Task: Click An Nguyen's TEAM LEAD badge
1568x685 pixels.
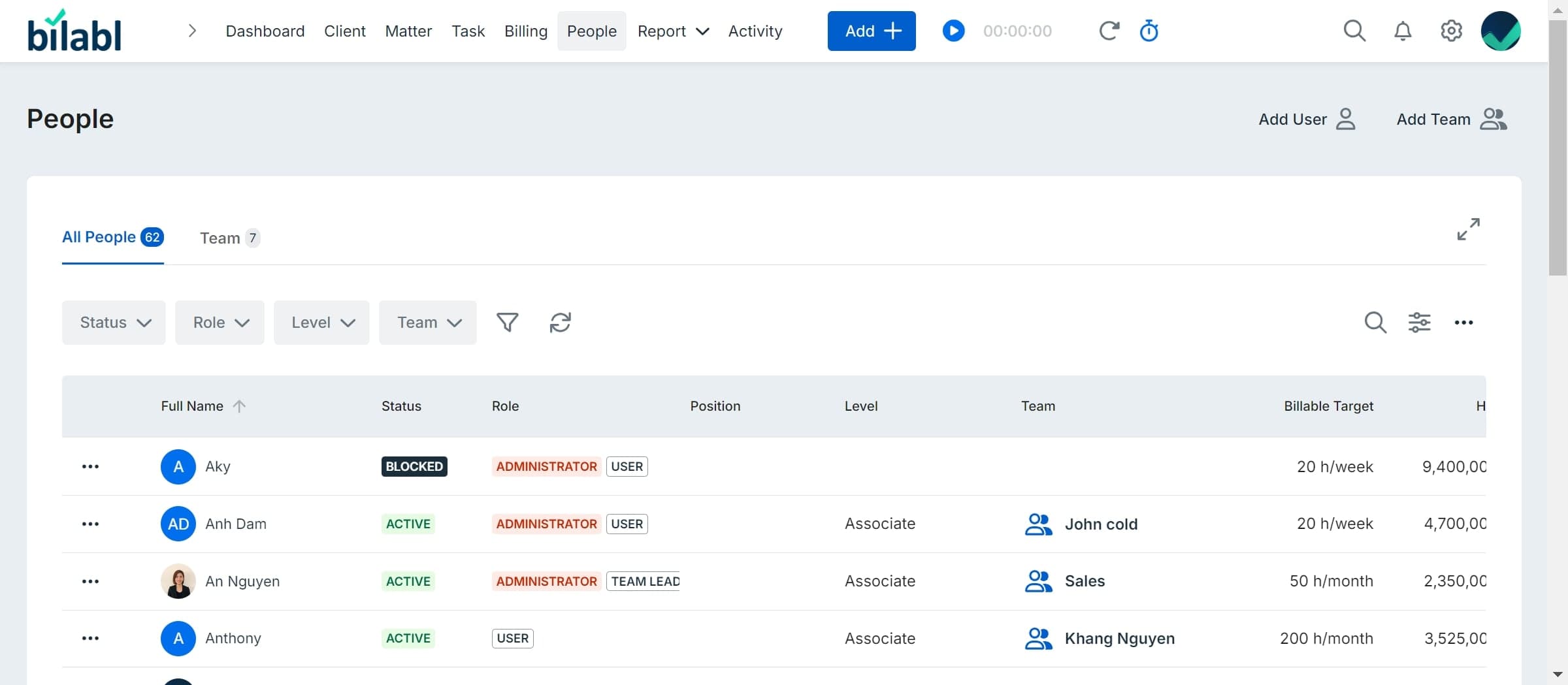Action: pyautogui.click(x=644, y=581)
